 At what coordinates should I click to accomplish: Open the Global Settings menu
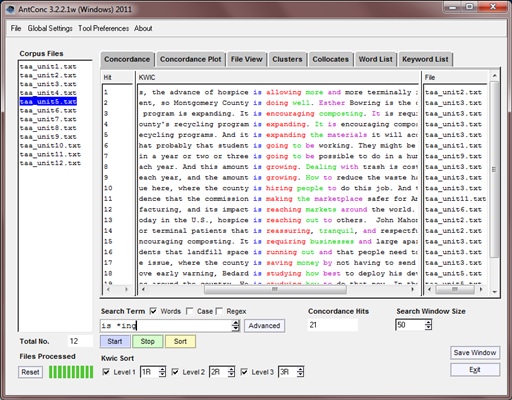[50, 28]
